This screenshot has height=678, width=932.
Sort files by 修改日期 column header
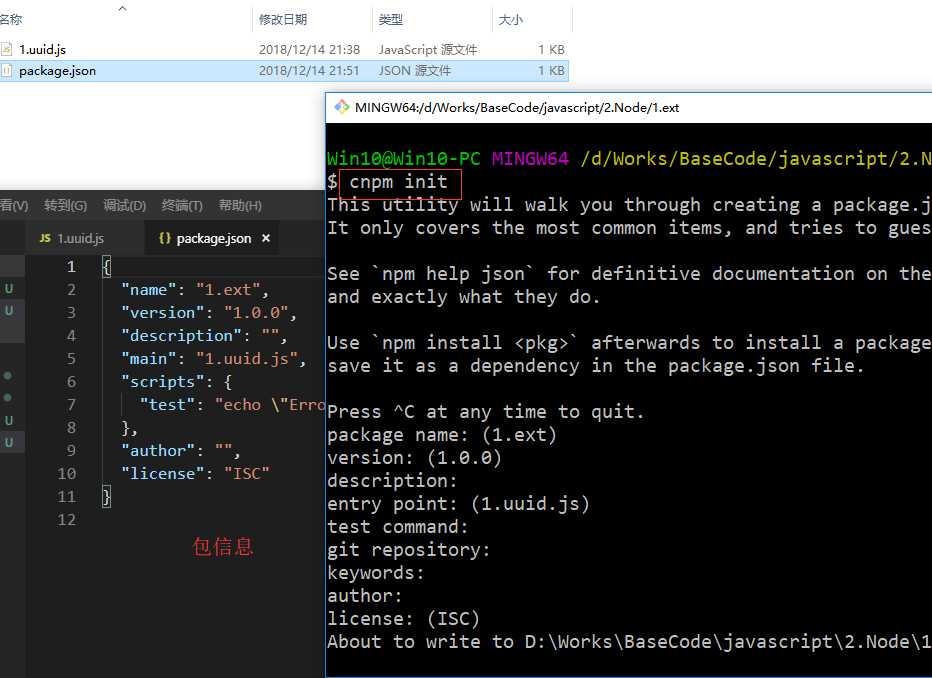pos(283,20)
